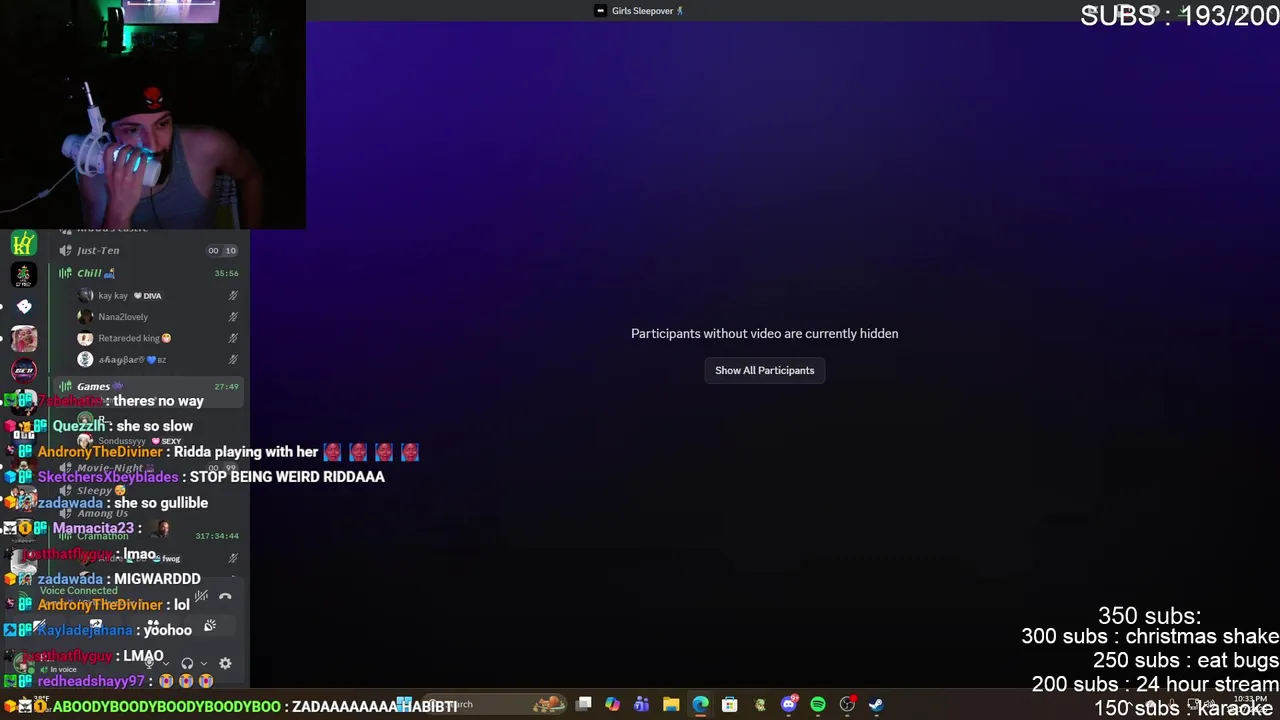Open the OBS icon on the taskbar
This screenshot has height=720, width=1280.
click(x=847, y=704)
